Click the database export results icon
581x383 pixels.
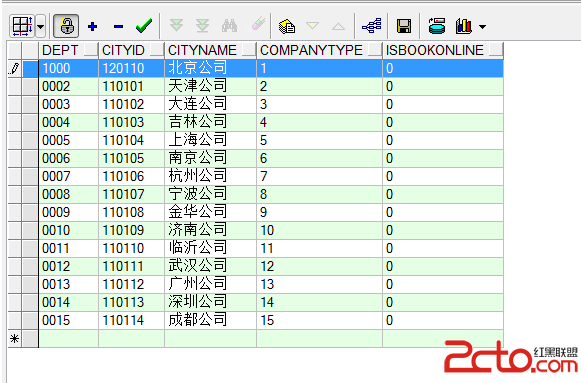437,26
